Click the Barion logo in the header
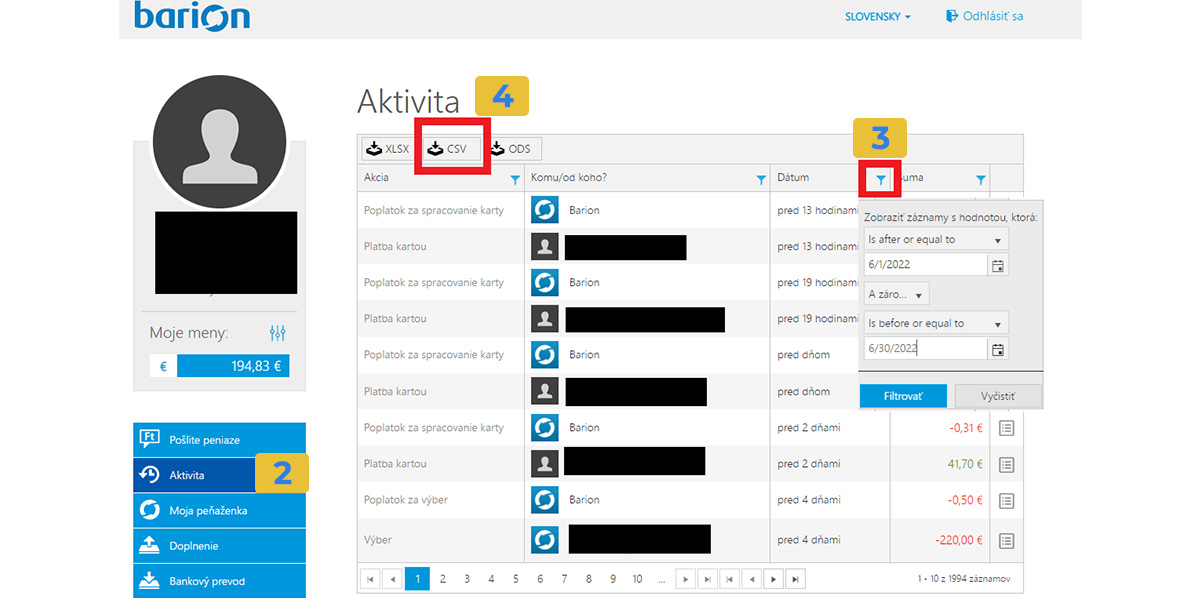 coord(192,16)
